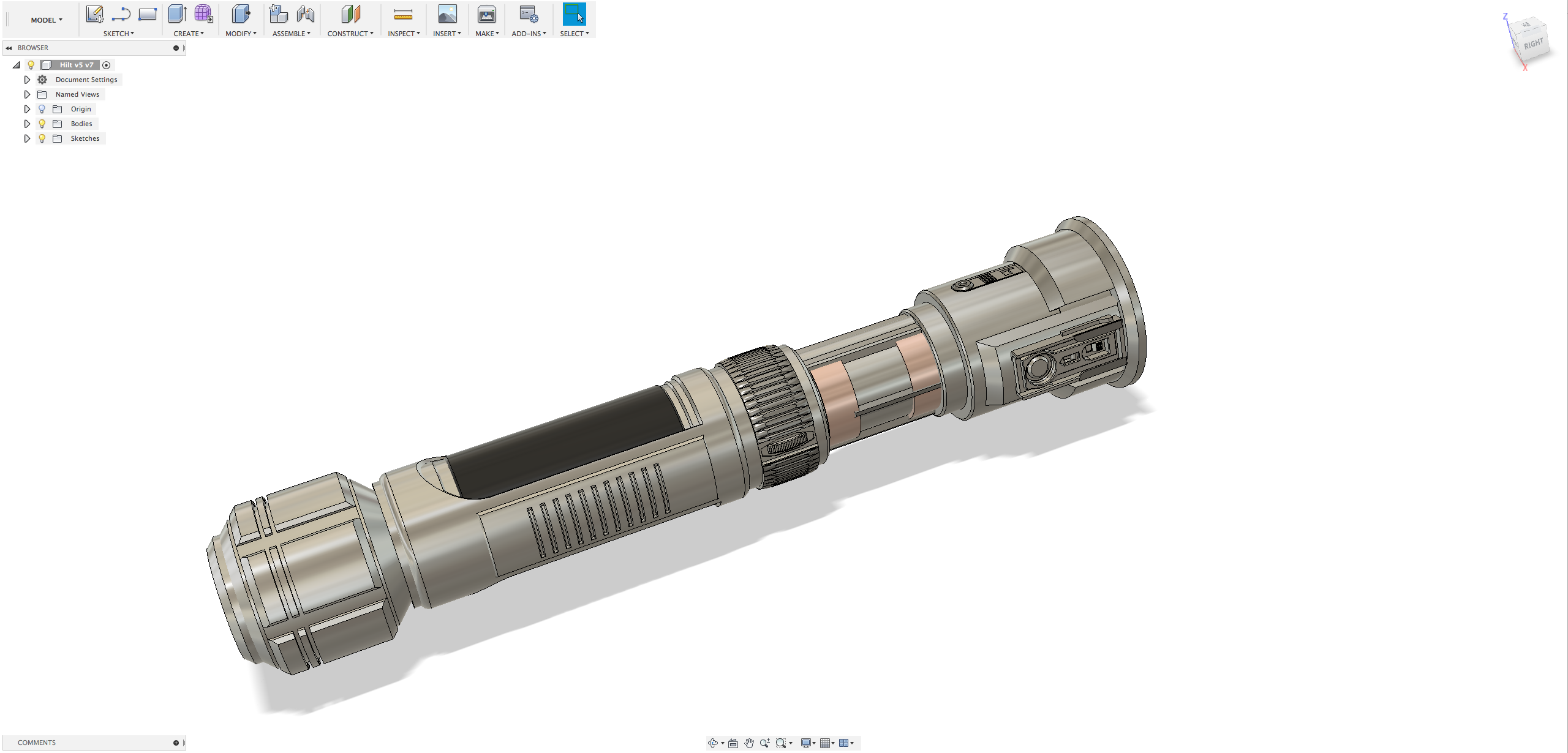Expand the Named Views node
This screenshot has height=753, width=1568.
click(27, 94)
